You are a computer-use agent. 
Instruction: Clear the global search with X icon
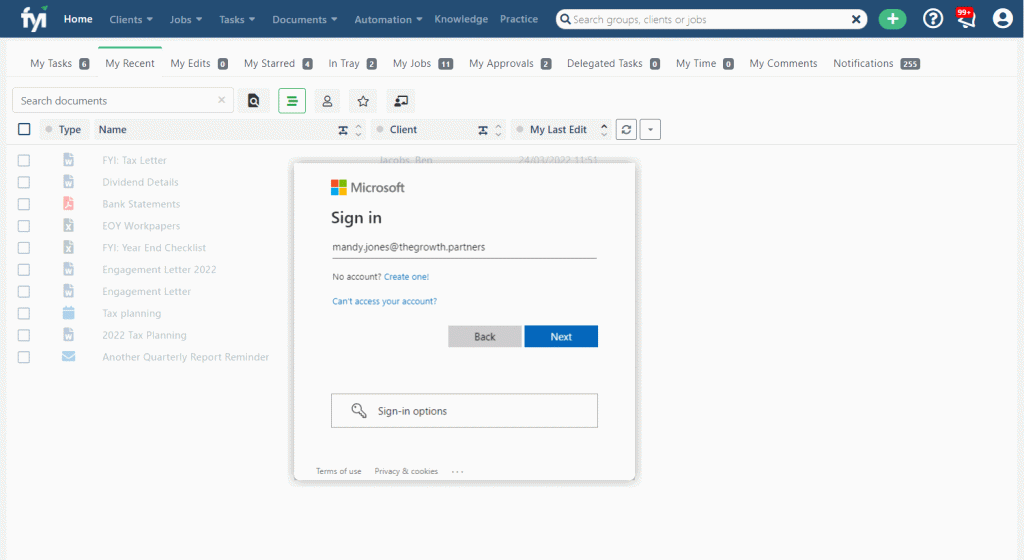click(x=856, y=20)
